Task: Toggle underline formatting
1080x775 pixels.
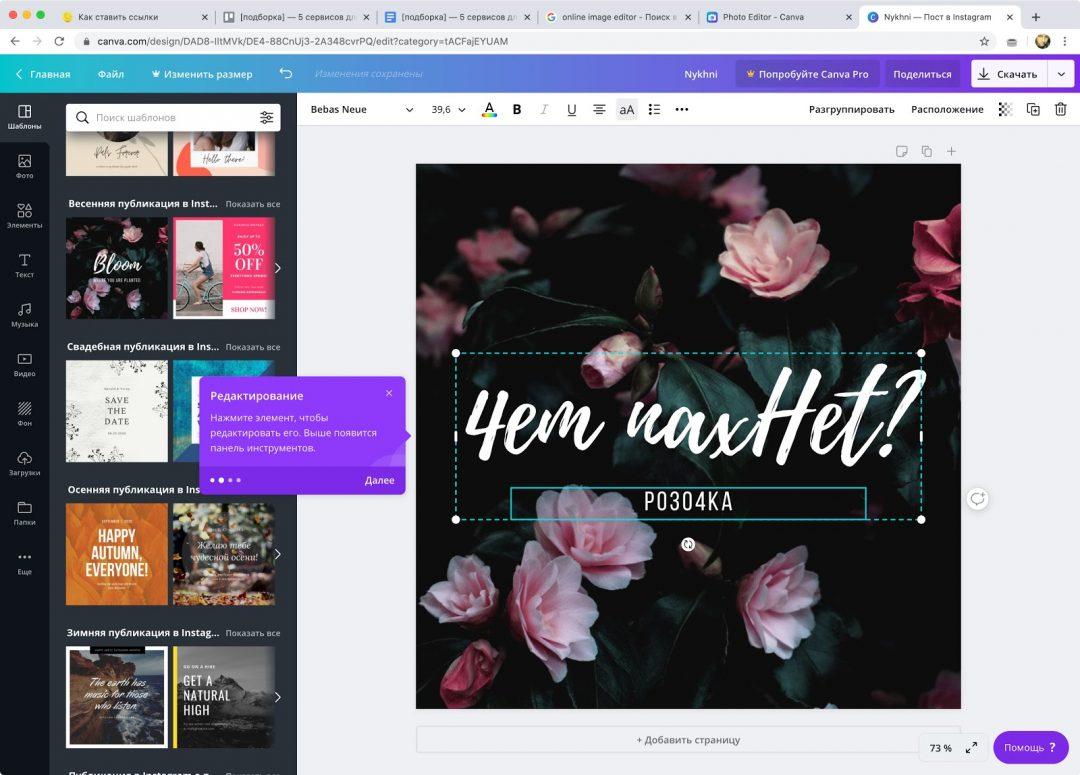Action: (571, 108)
